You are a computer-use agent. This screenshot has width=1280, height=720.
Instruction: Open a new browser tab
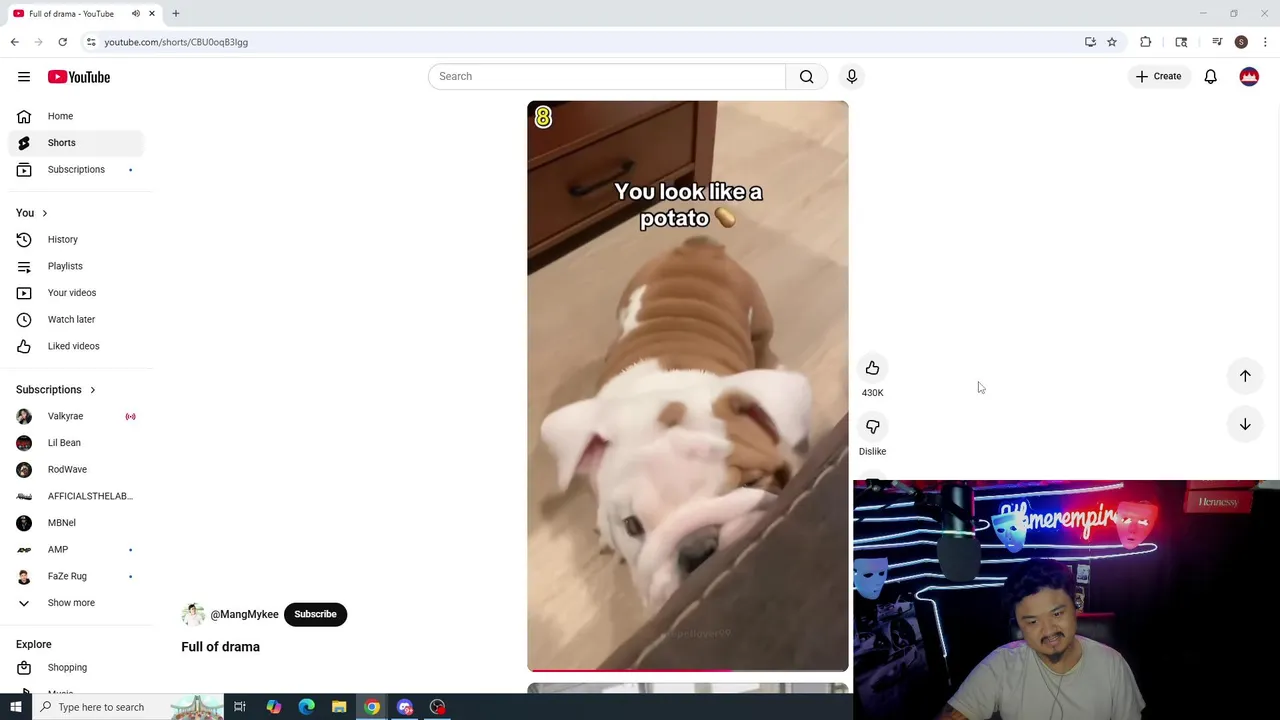[176, 14]
